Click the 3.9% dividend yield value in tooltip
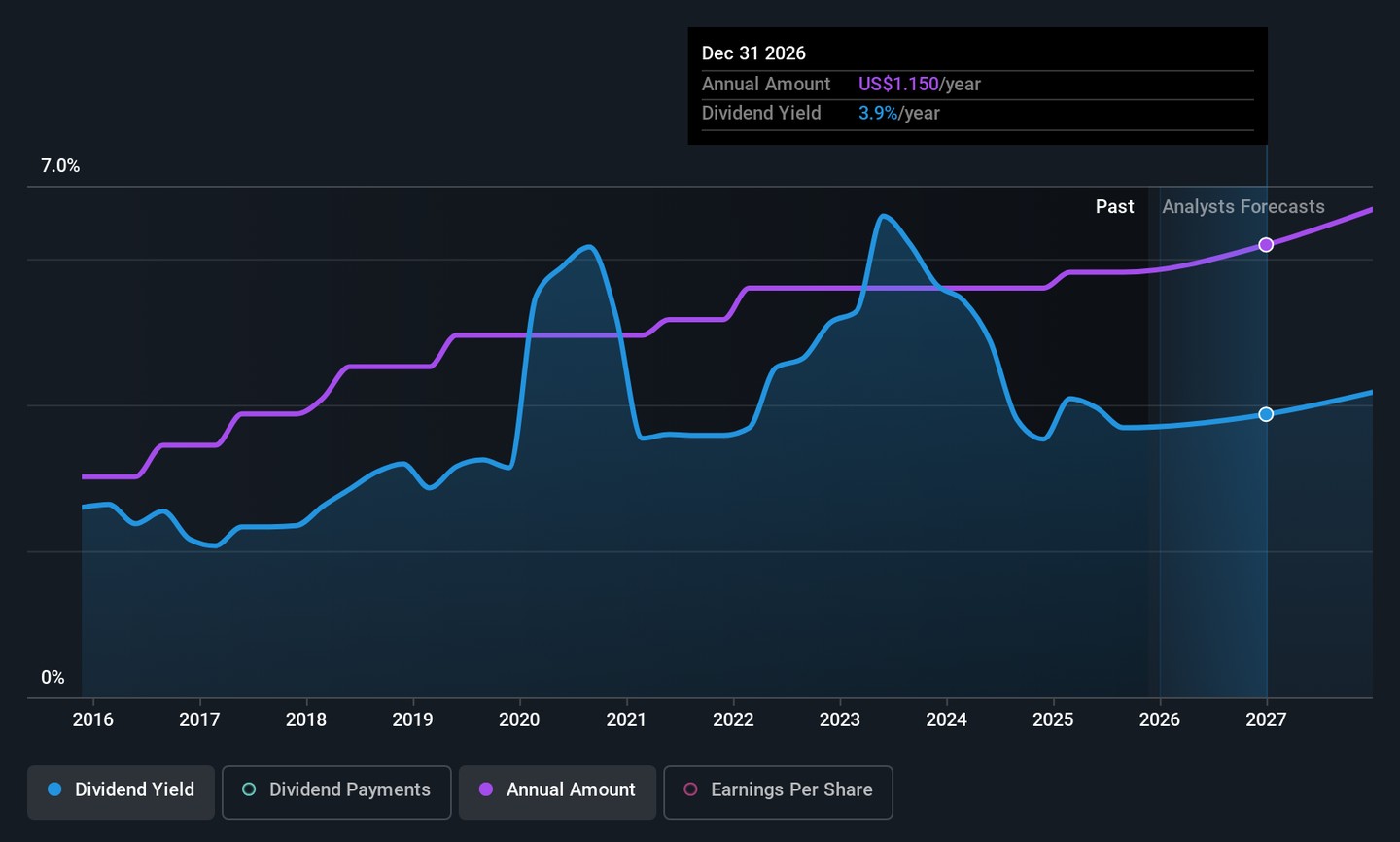1400x842 pixels. coord(878,114)
